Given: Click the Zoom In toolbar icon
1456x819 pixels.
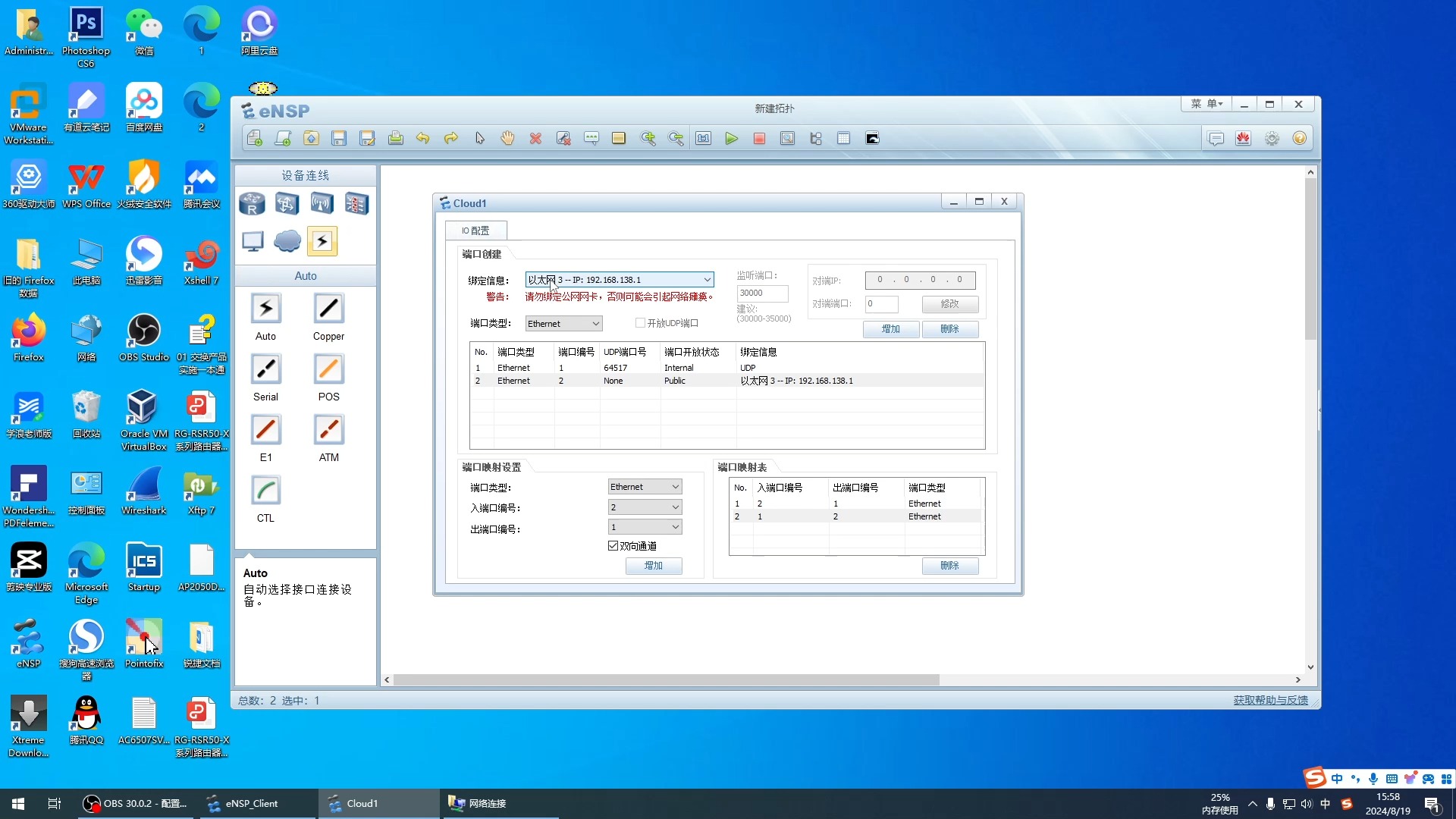Looking at the screenshot, I should point(648,138).
